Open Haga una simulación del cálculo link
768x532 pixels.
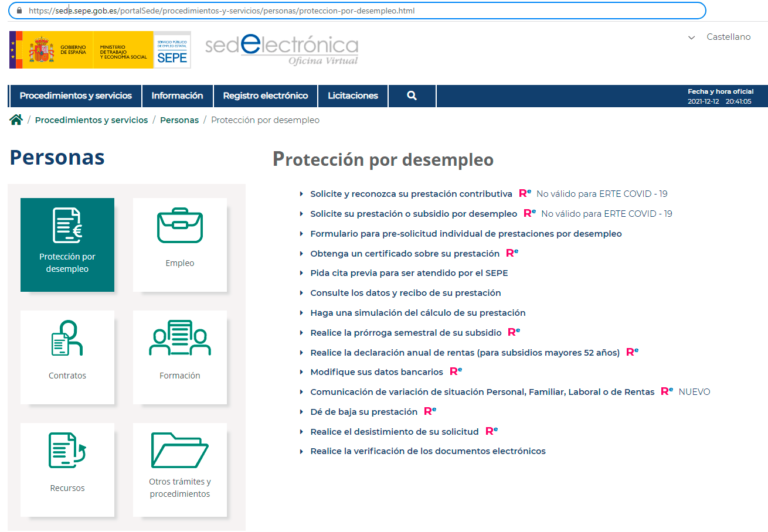pyautogui.click(x=418, y=313)
